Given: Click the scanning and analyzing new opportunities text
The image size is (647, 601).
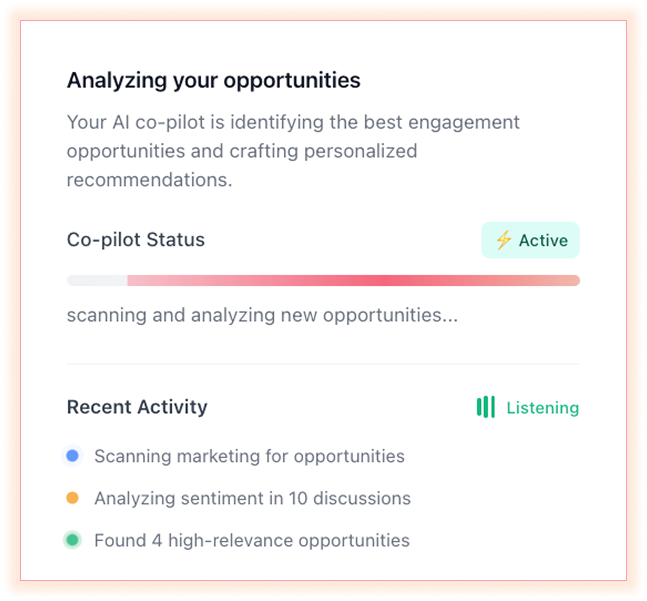Looking at the screenshot, I should tap(262, 315).
